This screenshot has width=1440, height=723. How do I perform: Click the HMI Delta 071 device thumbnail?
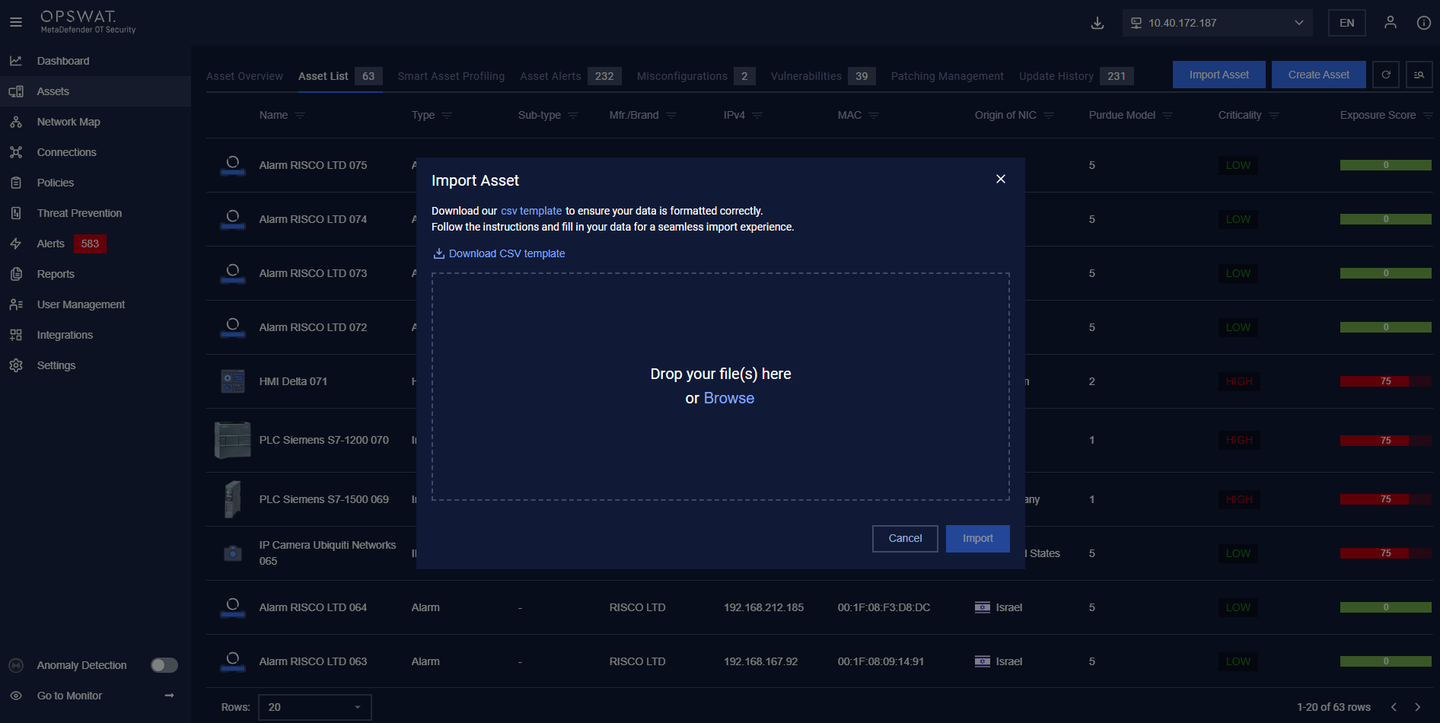[x=233, y=381]
